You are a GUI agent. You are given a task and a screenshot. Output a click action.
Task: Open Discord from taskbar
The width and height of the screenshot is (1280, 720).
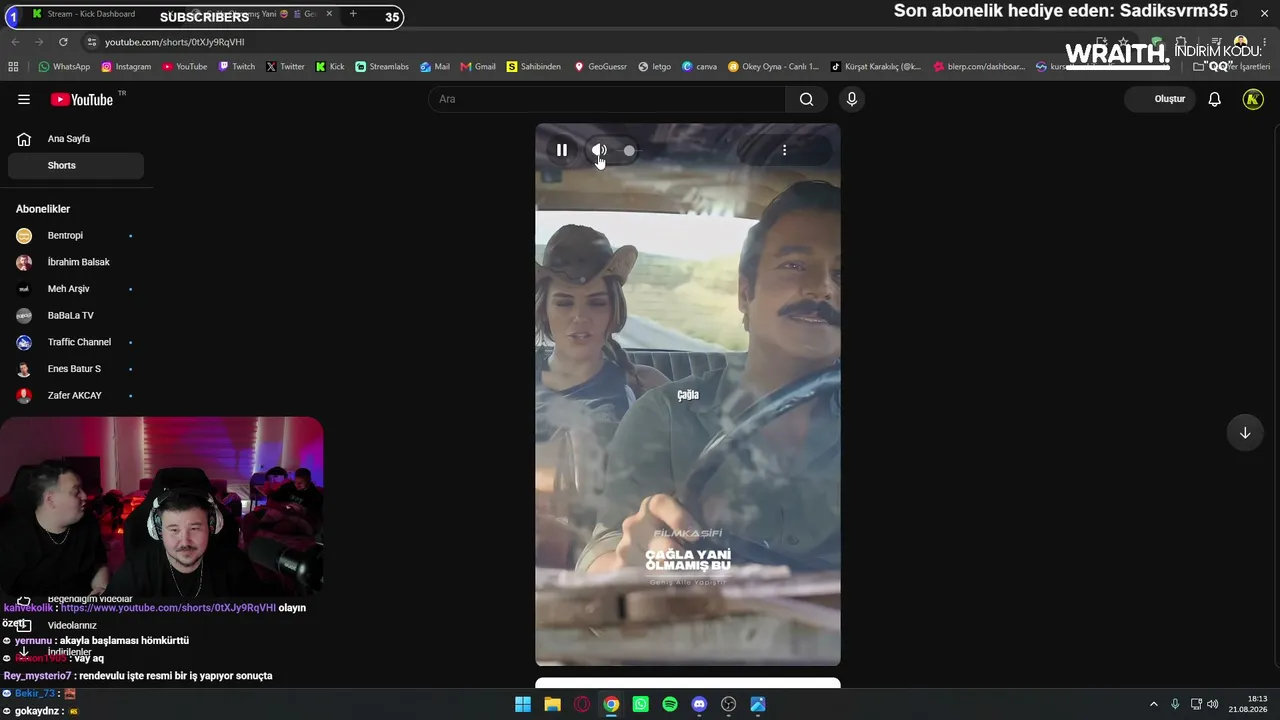tap(699, 704)
